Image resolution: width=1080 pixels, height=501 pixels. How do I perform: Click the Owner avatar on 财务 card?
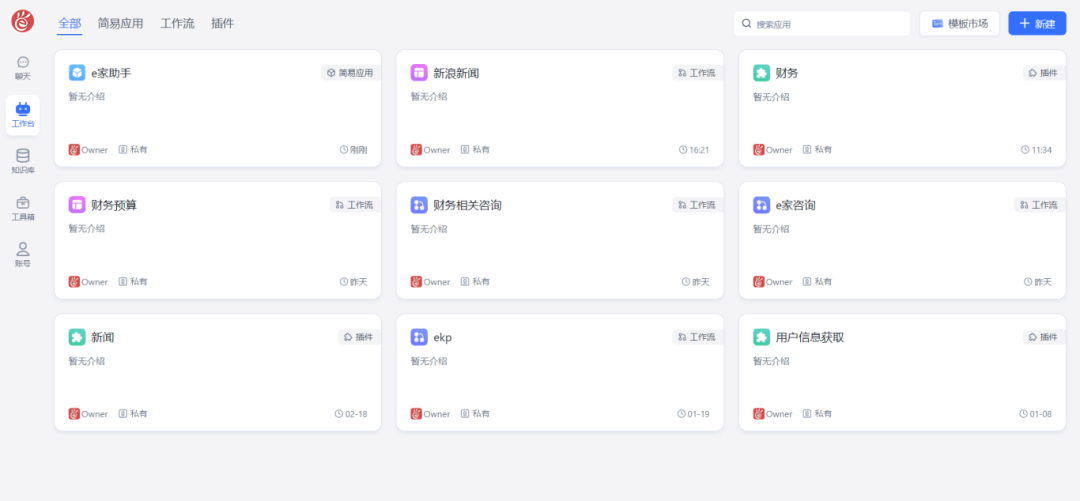(759, 150)
